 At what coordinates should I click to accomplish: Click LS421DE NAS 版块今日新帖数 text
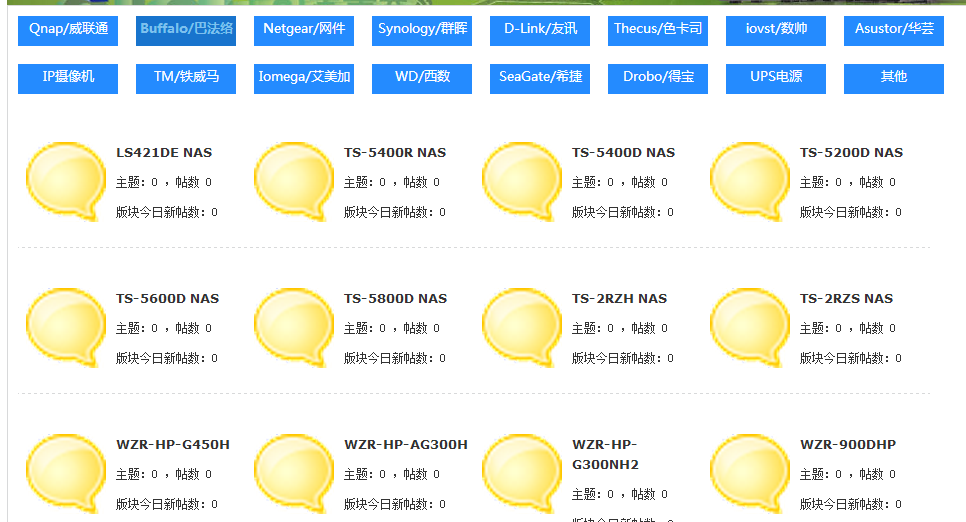[167, 212]
